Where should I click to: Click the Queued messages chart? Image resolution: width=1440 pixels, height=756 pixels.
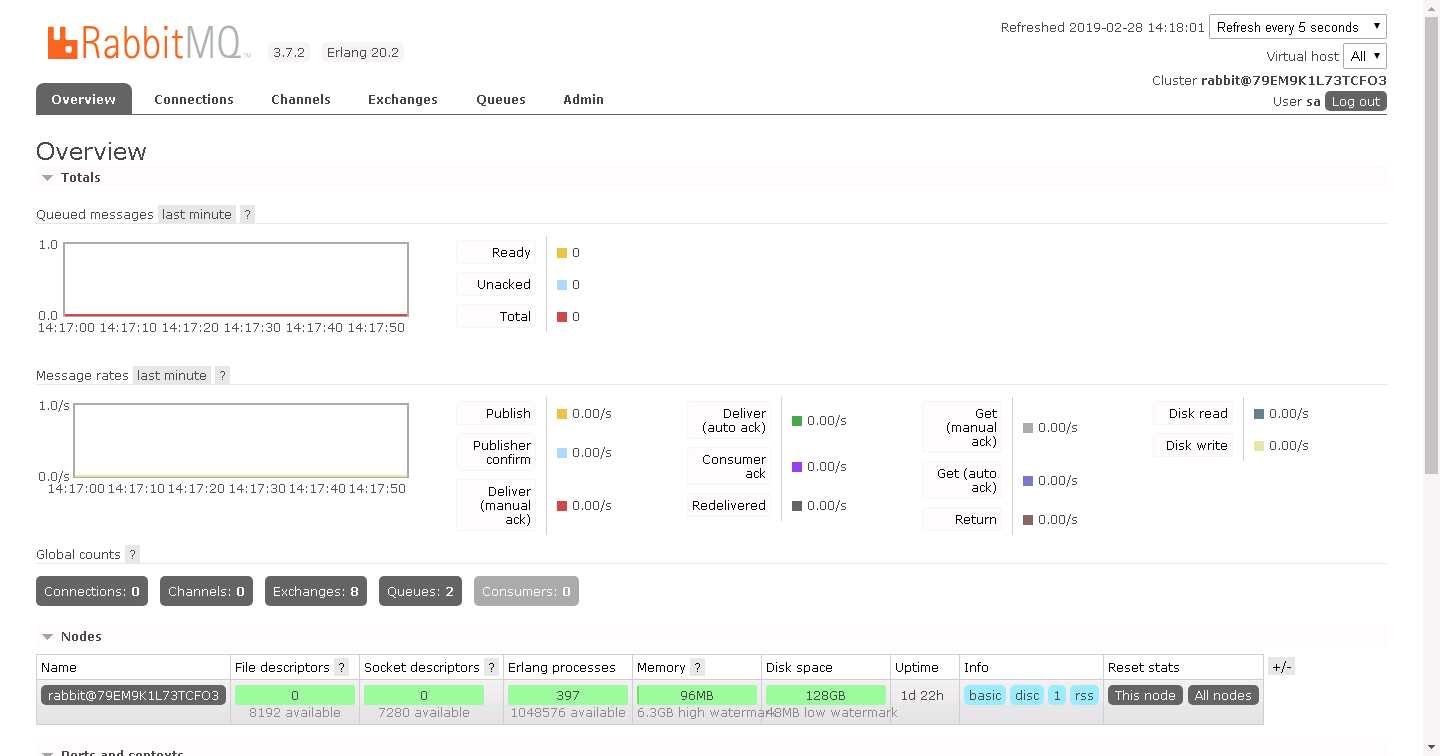point(236,279)
